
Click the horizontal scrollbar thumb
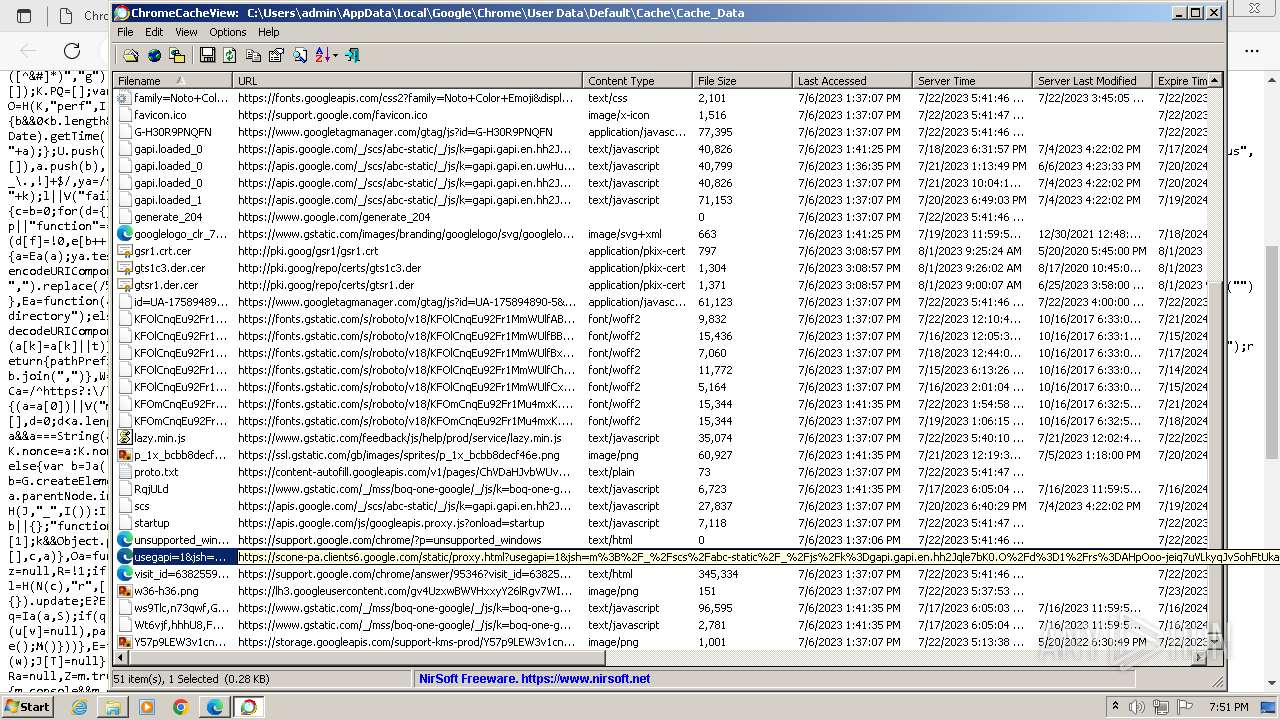[368, 658]
